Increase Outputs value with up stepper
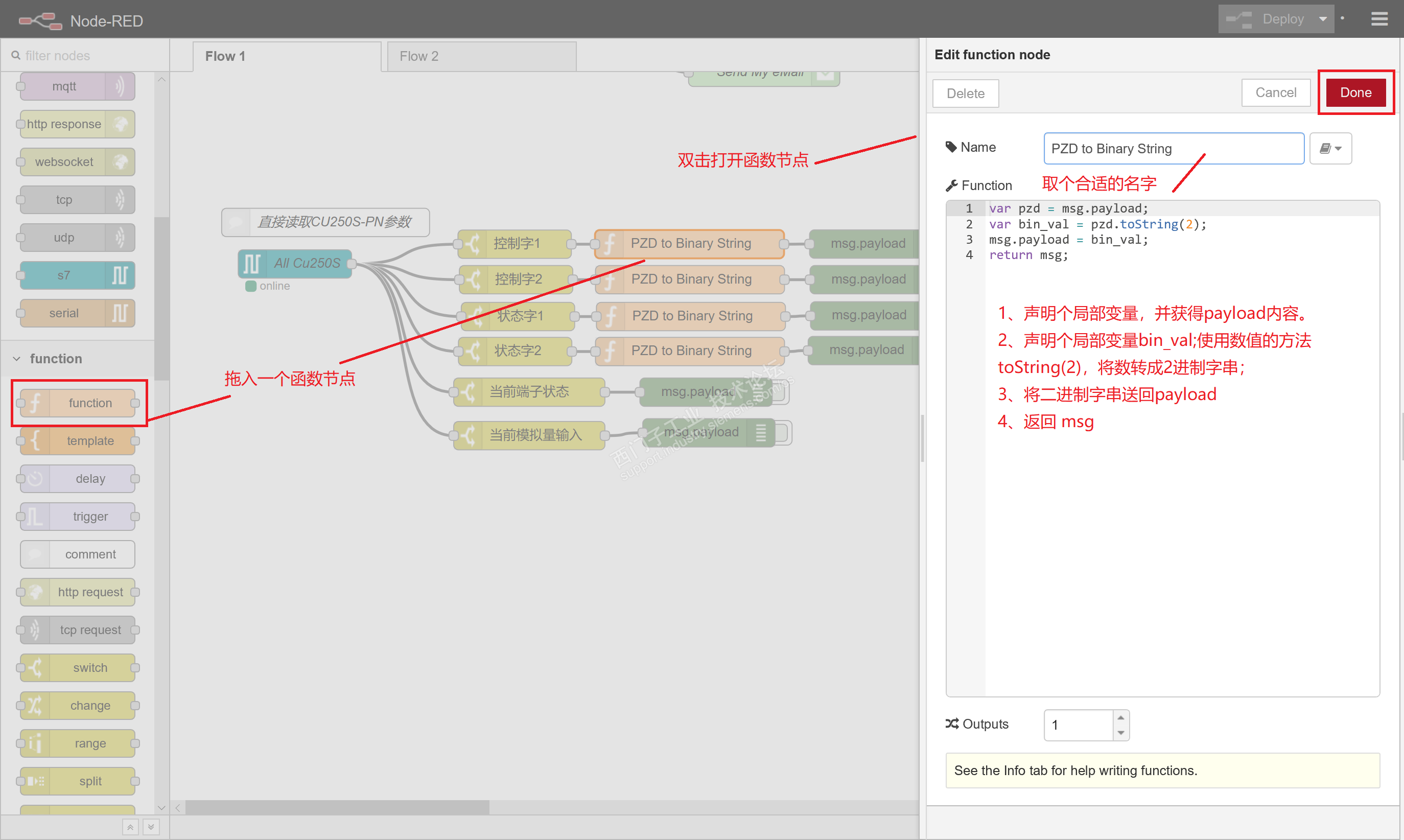 click(1120, 718)
